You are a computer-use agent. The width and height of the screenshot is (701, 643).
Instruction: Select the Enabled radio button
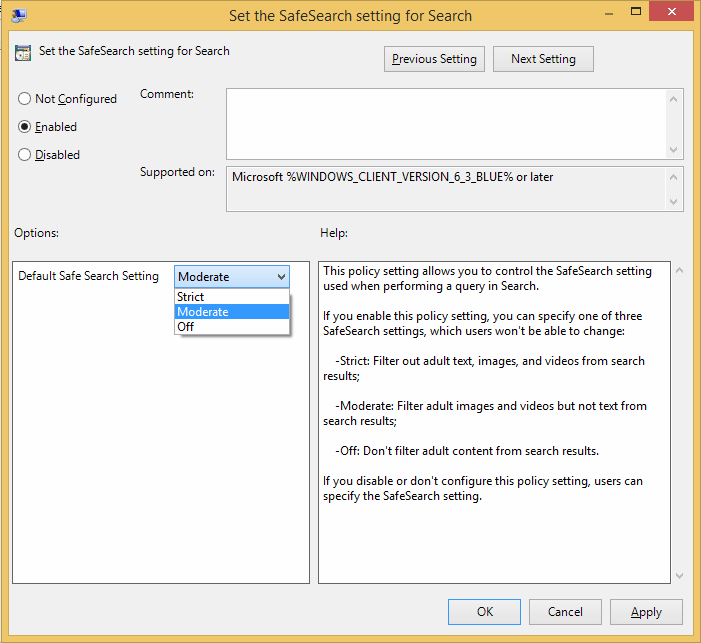click(25, 127)
